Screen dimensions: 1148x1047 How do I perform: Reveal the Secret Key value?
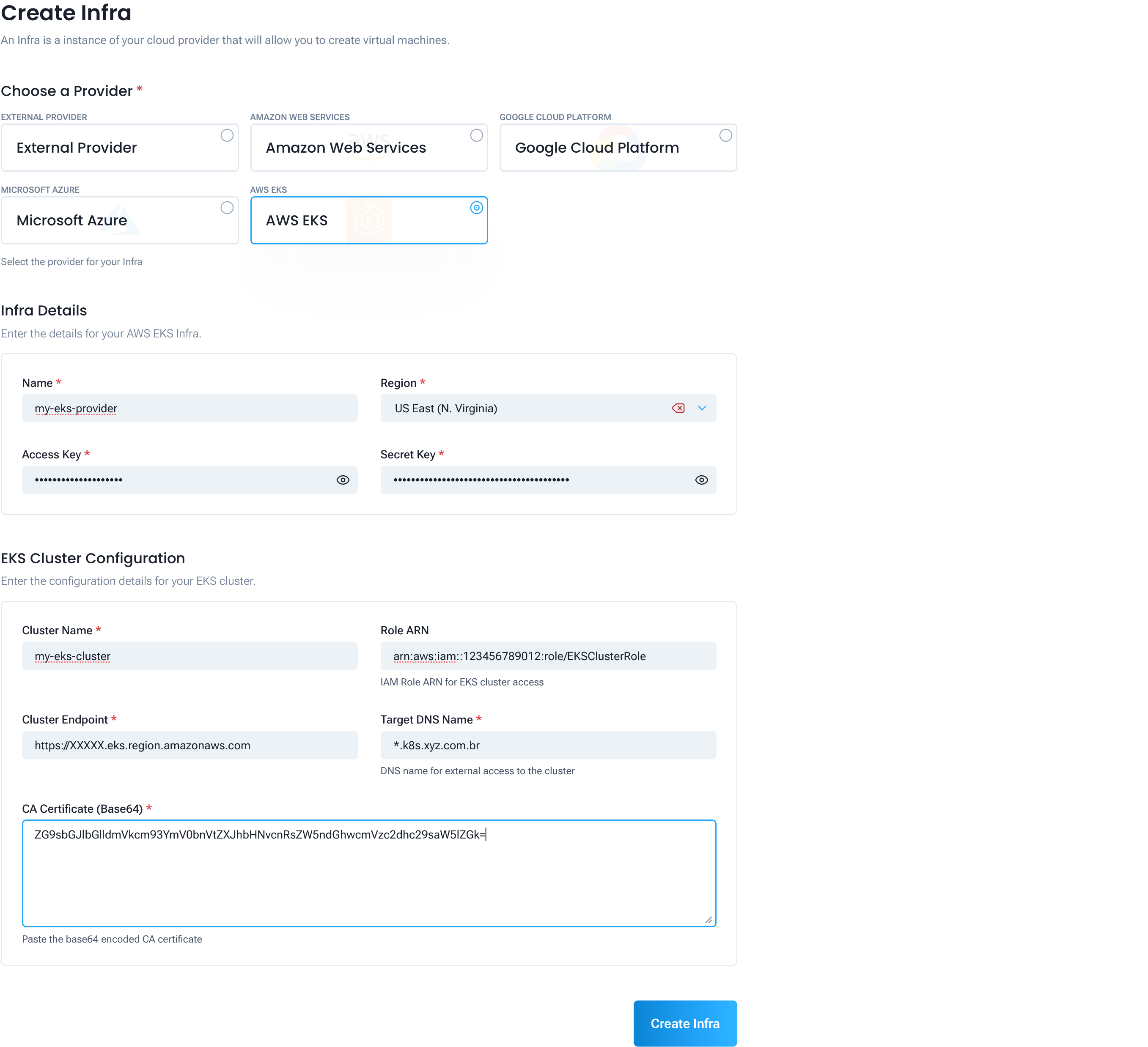click(x=701, y=480)
